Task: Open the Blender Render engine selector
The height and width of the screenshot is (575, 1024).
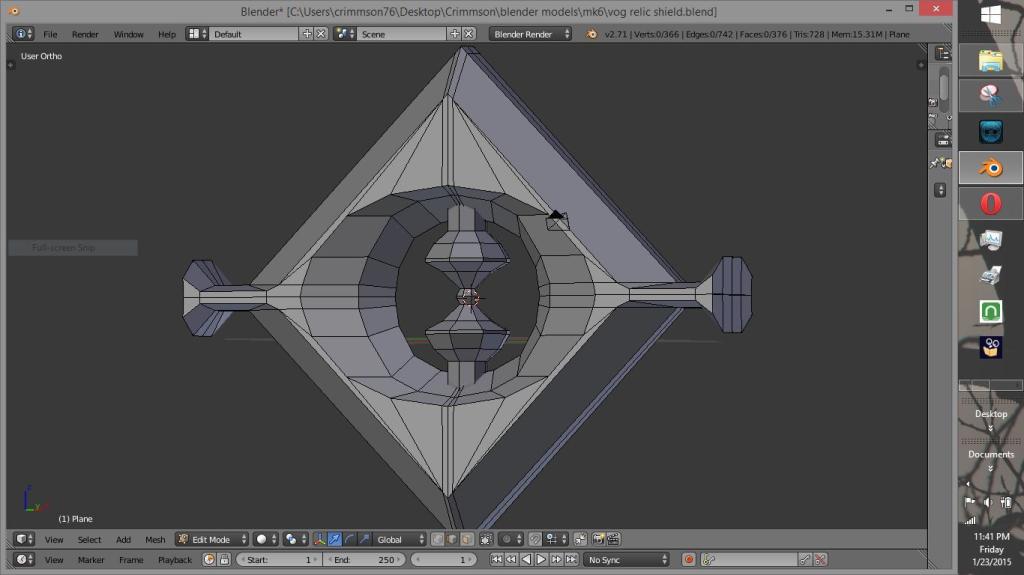Action: click(x=530, y=34)
